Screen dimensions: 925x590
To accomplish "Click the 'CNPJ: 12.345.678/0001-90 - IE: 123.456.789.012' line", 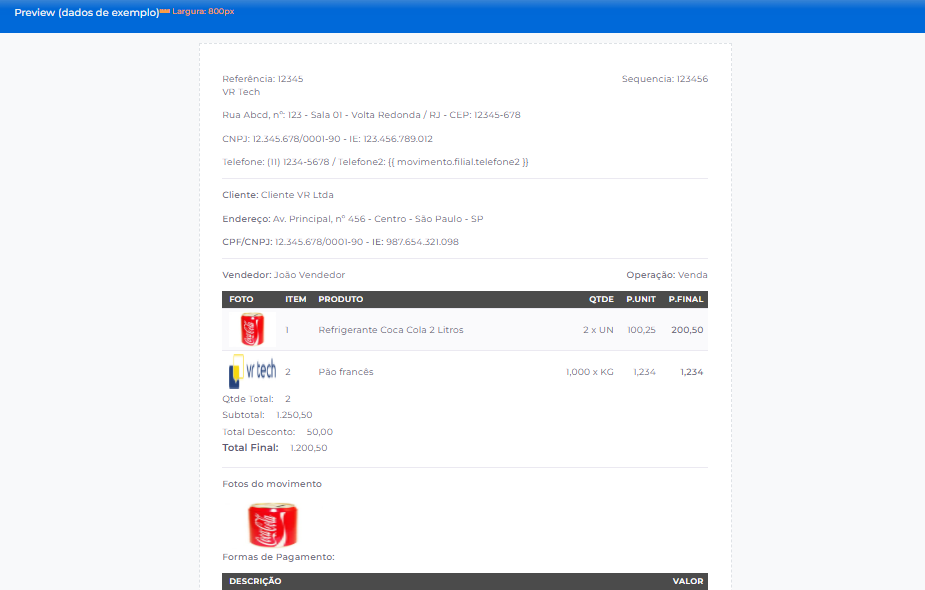I will coord(327,139).
